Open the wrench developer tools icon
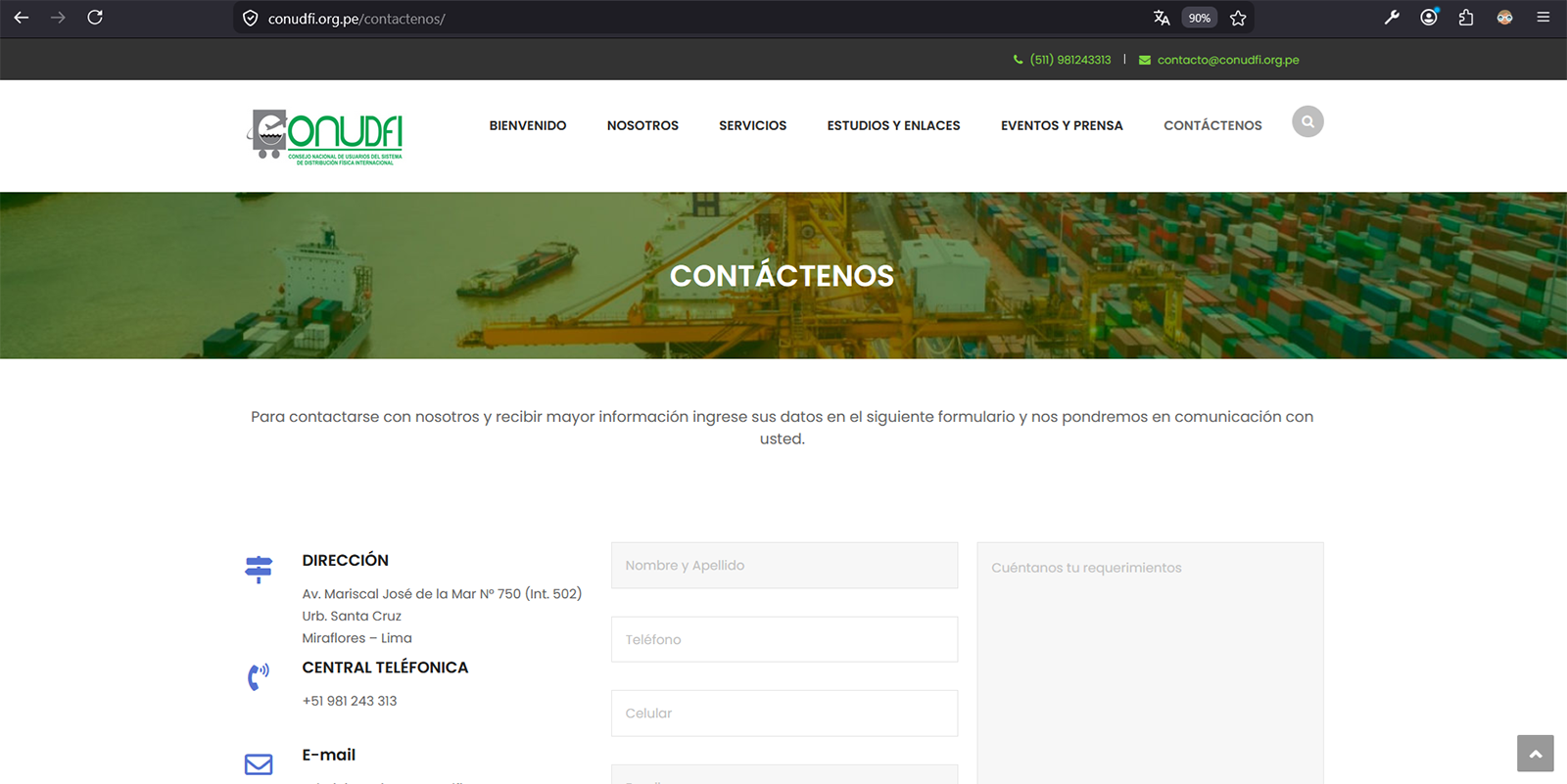The image size is (1567, 784). point(1392,18)
